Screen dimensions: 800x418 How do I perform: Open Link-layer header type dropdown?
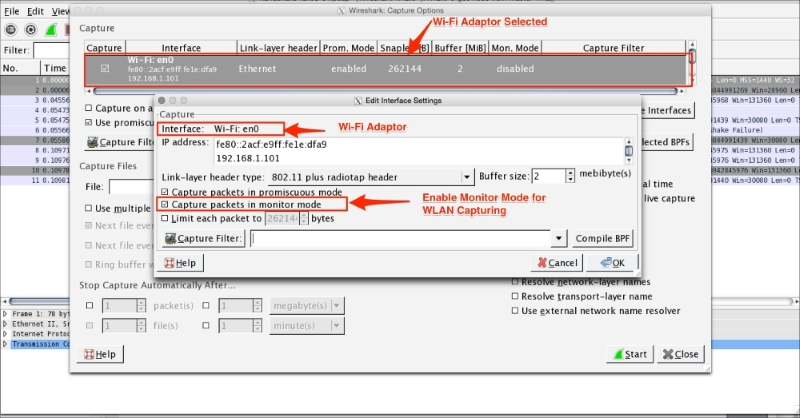click(x=370, y=177)
